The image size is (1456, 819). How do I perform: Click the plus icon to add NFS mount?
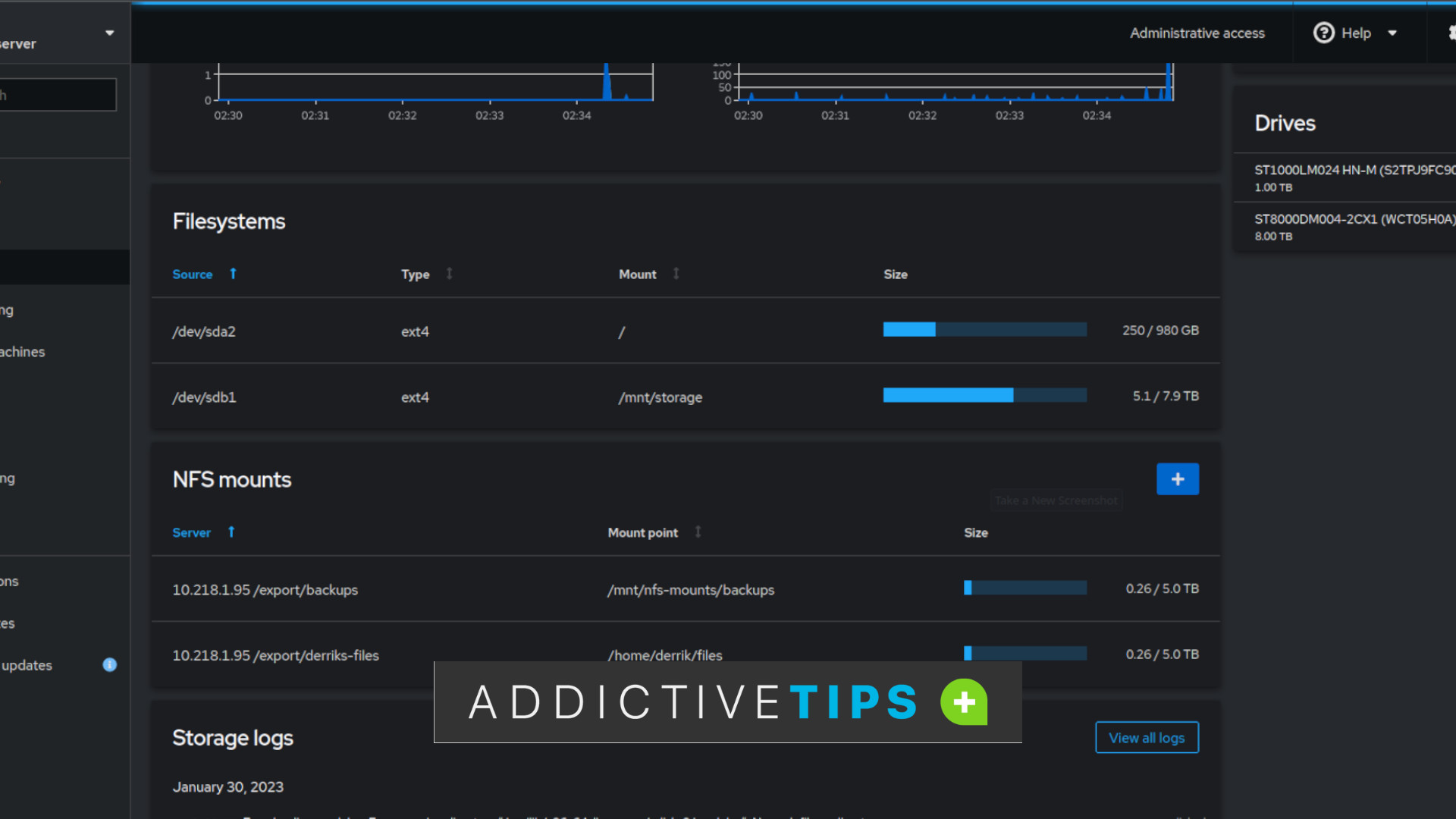pos(1177,479)
